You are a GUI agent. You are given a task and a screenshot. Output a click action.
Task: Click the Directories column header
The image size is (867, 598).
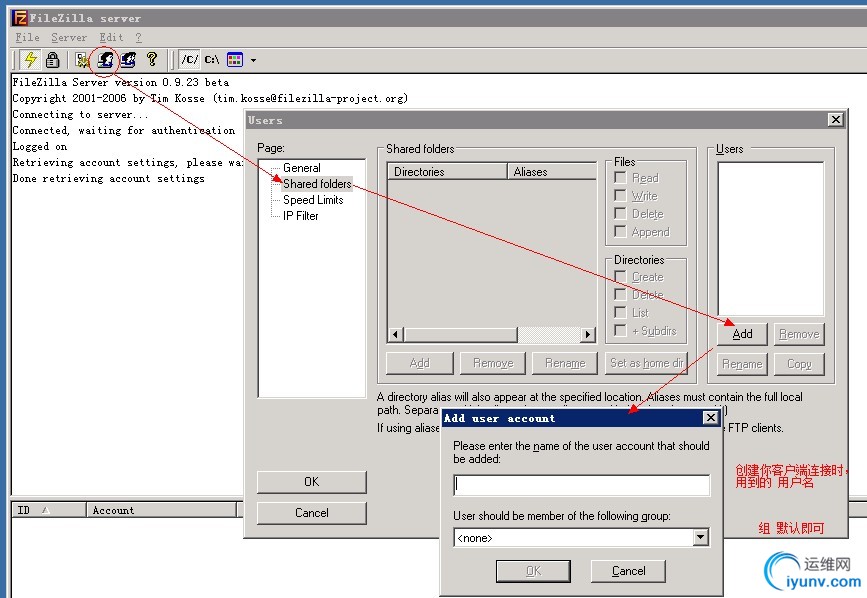point(447,172)
